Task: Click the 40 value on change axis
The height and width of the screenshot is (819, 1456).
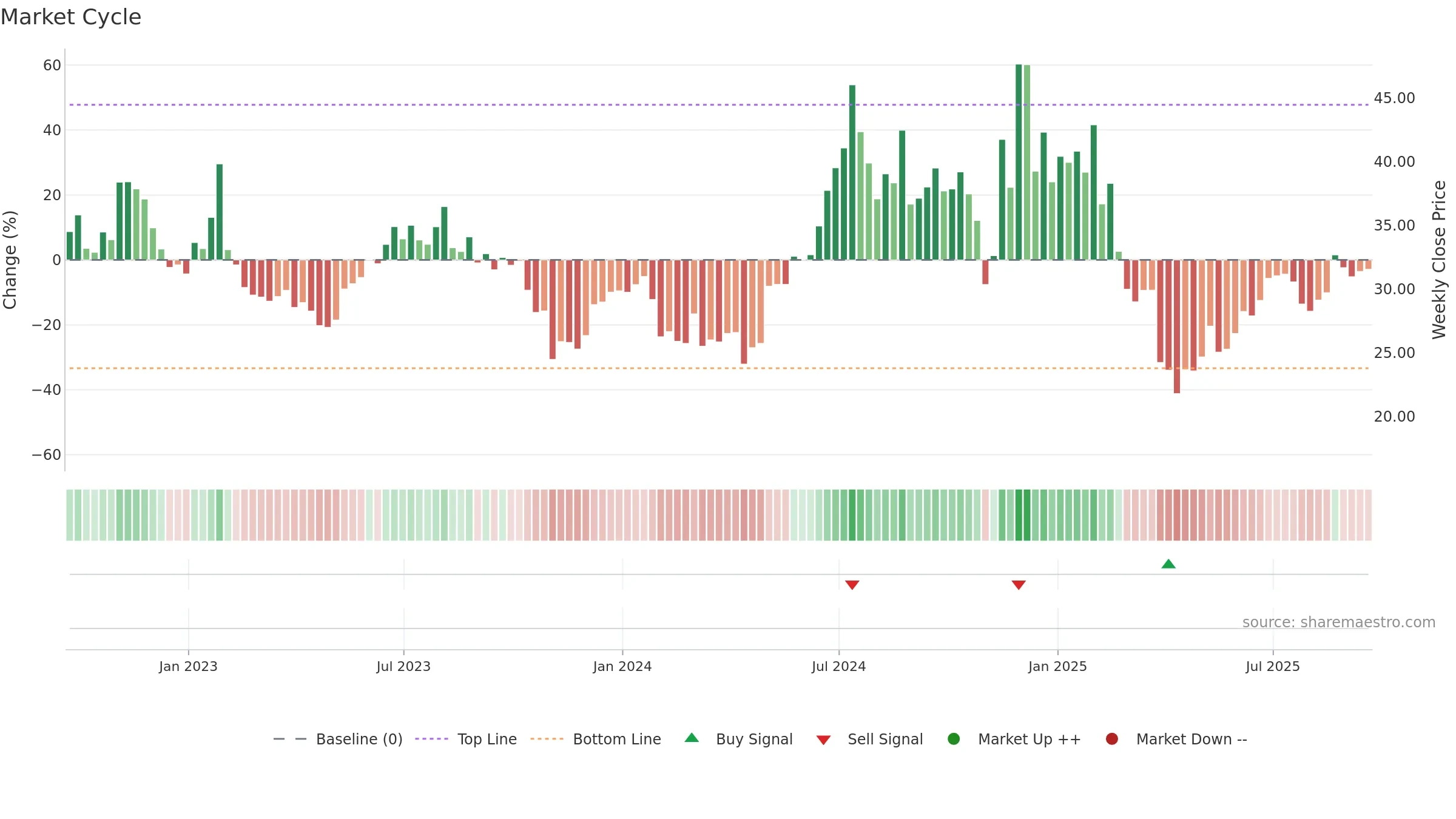Action: tap(52, 130)
